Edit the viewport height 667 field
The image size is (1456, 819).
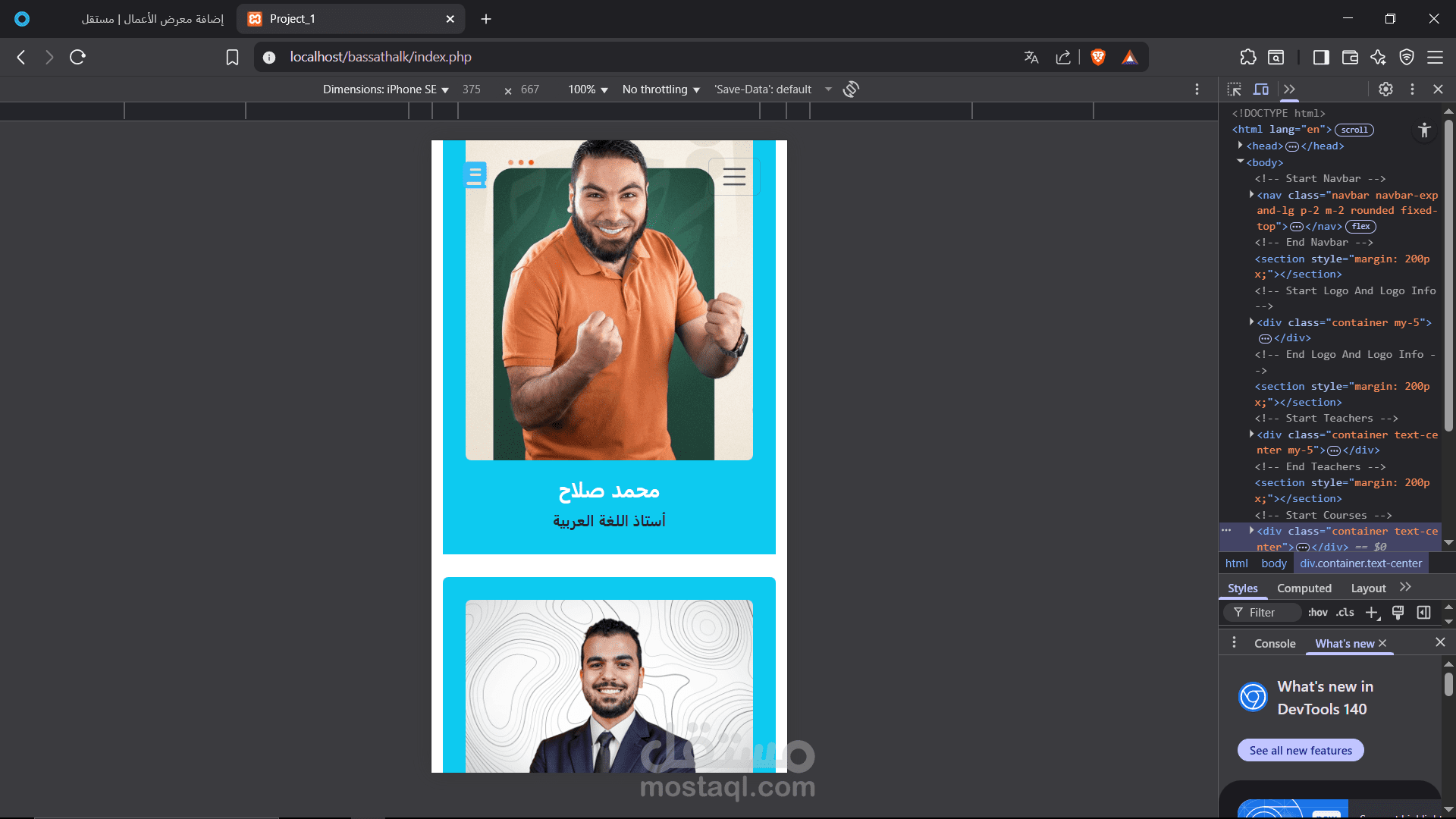[x=530, y=89]
